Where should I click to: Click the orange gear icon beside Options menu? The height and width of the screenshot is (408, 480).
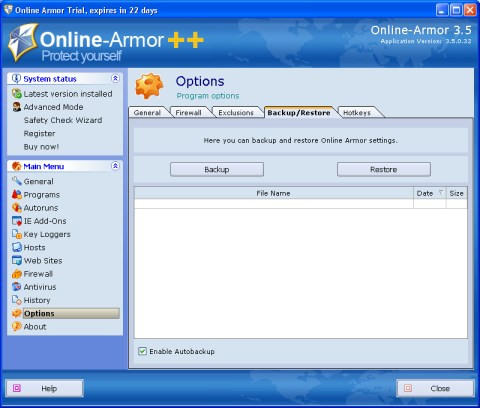(17, 313)
